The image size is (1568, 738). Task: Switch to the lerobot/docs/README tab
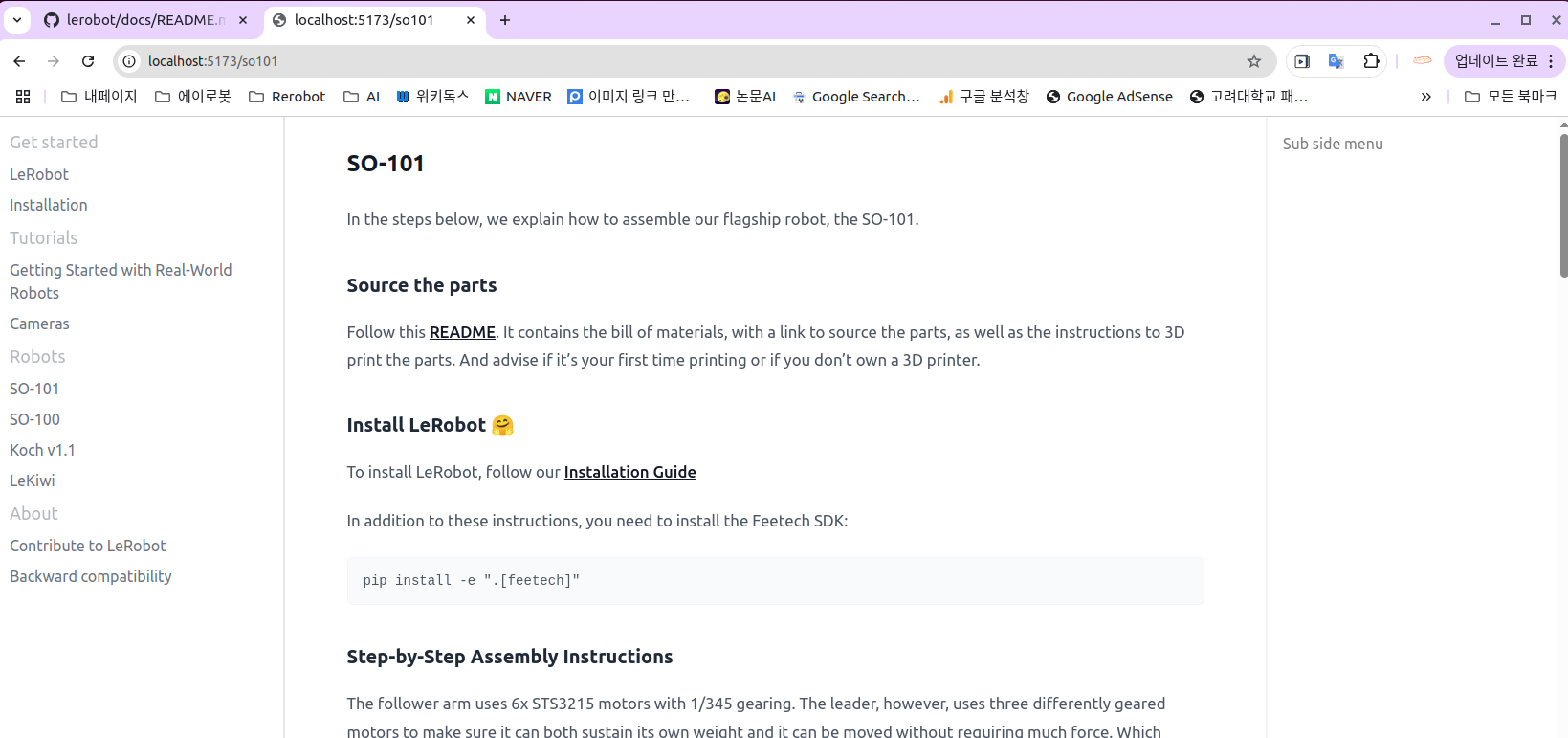(x=146, y=20)
